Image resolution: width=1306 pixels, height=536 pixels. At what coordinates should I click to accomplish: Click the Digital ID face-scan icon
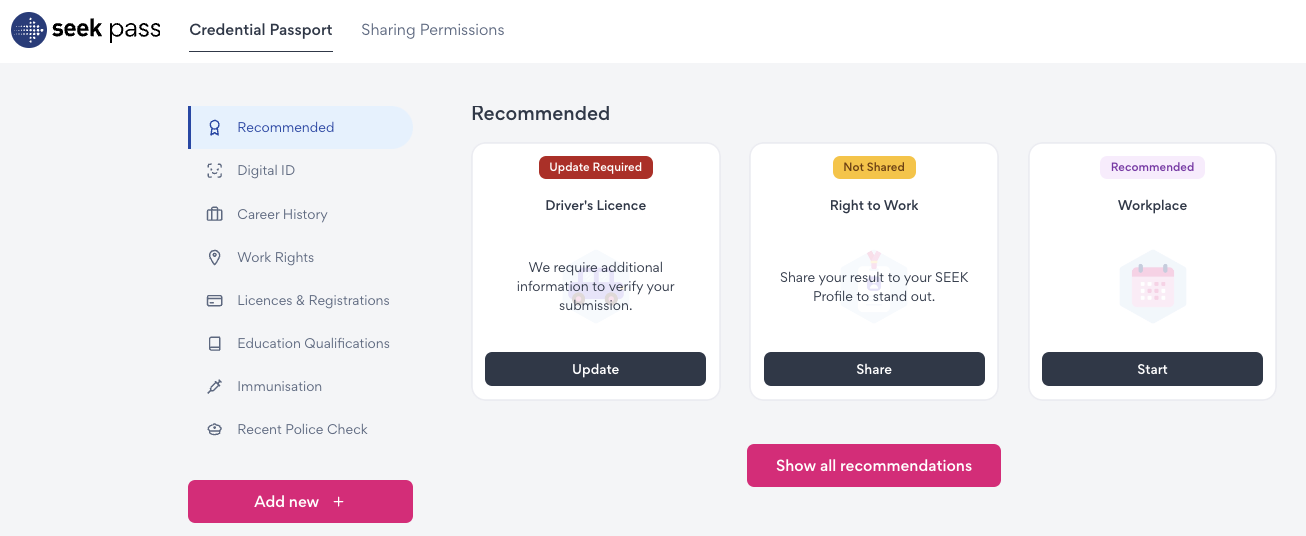[214, 171]
